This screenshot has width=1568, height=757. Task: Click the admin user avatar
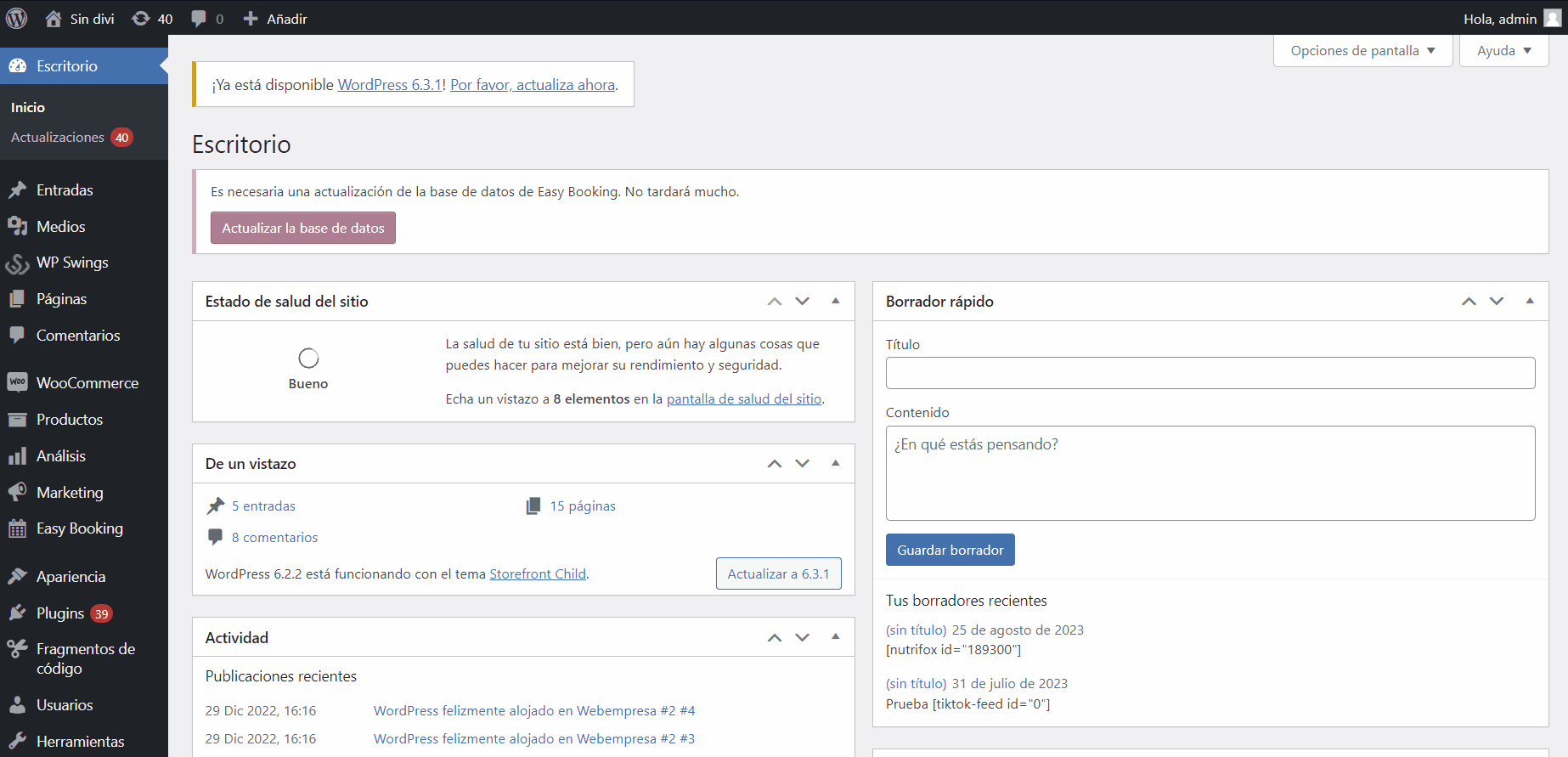point(1552,19)
